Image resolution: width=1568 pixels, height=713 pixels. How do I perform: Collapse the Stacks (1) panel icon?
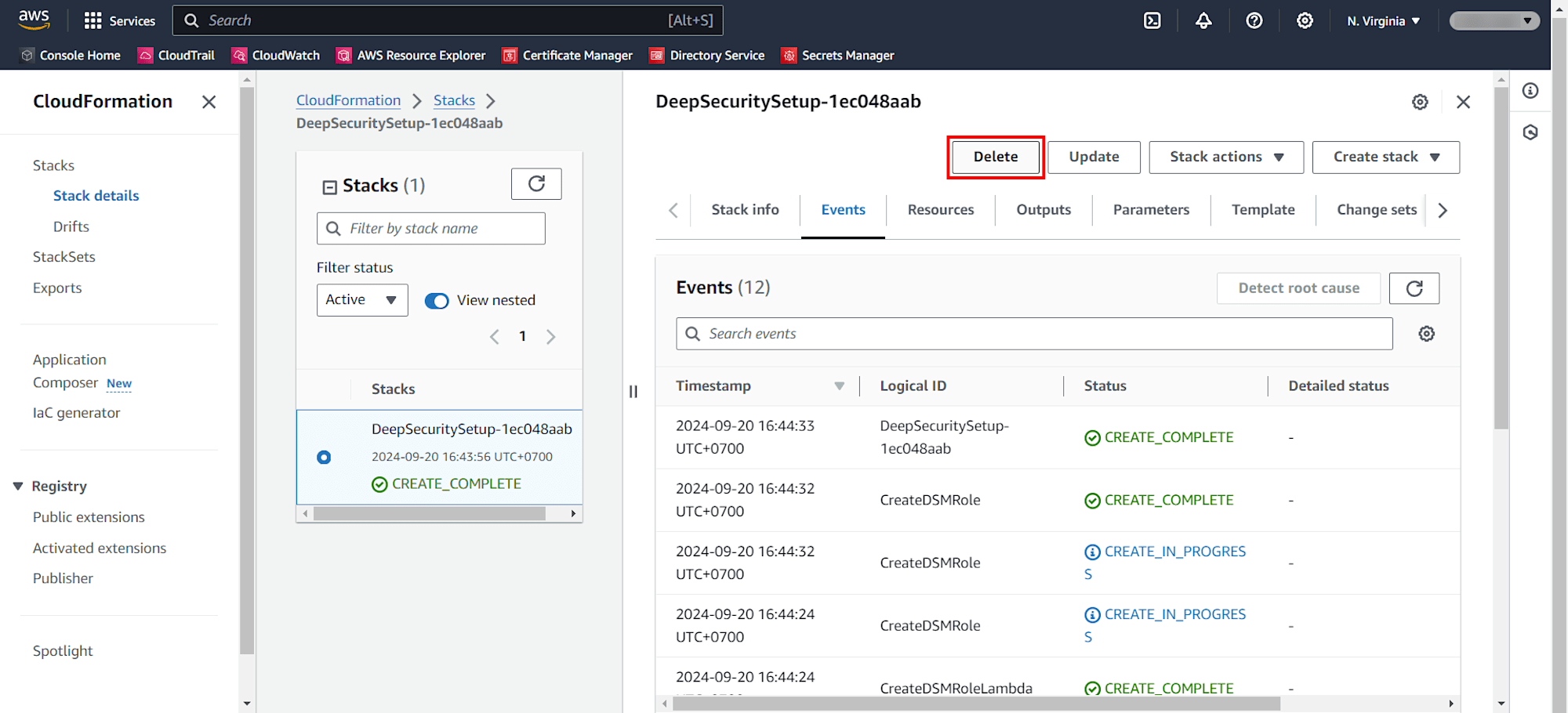tap(330, 186)
